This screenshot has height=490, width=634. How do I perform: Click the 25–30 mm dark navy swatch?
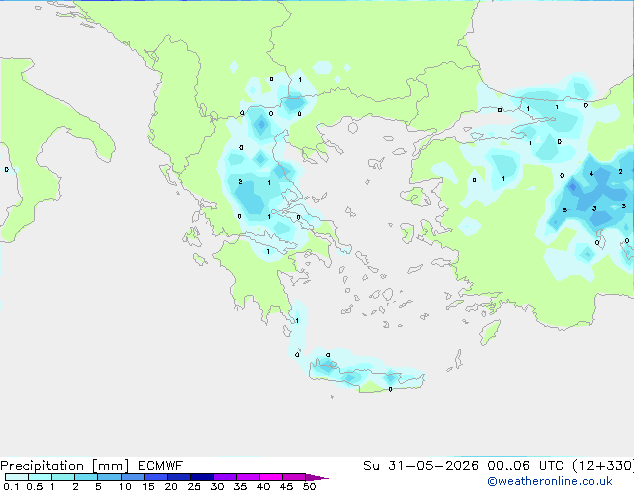tap(201, 477)
